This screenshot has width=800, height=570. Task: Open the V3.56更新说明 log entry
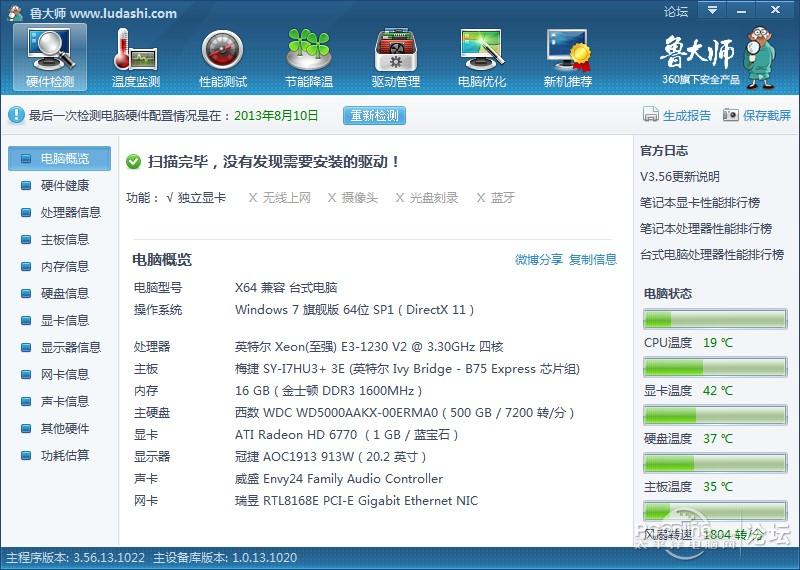pyautogui.click(x=680, y=177)
